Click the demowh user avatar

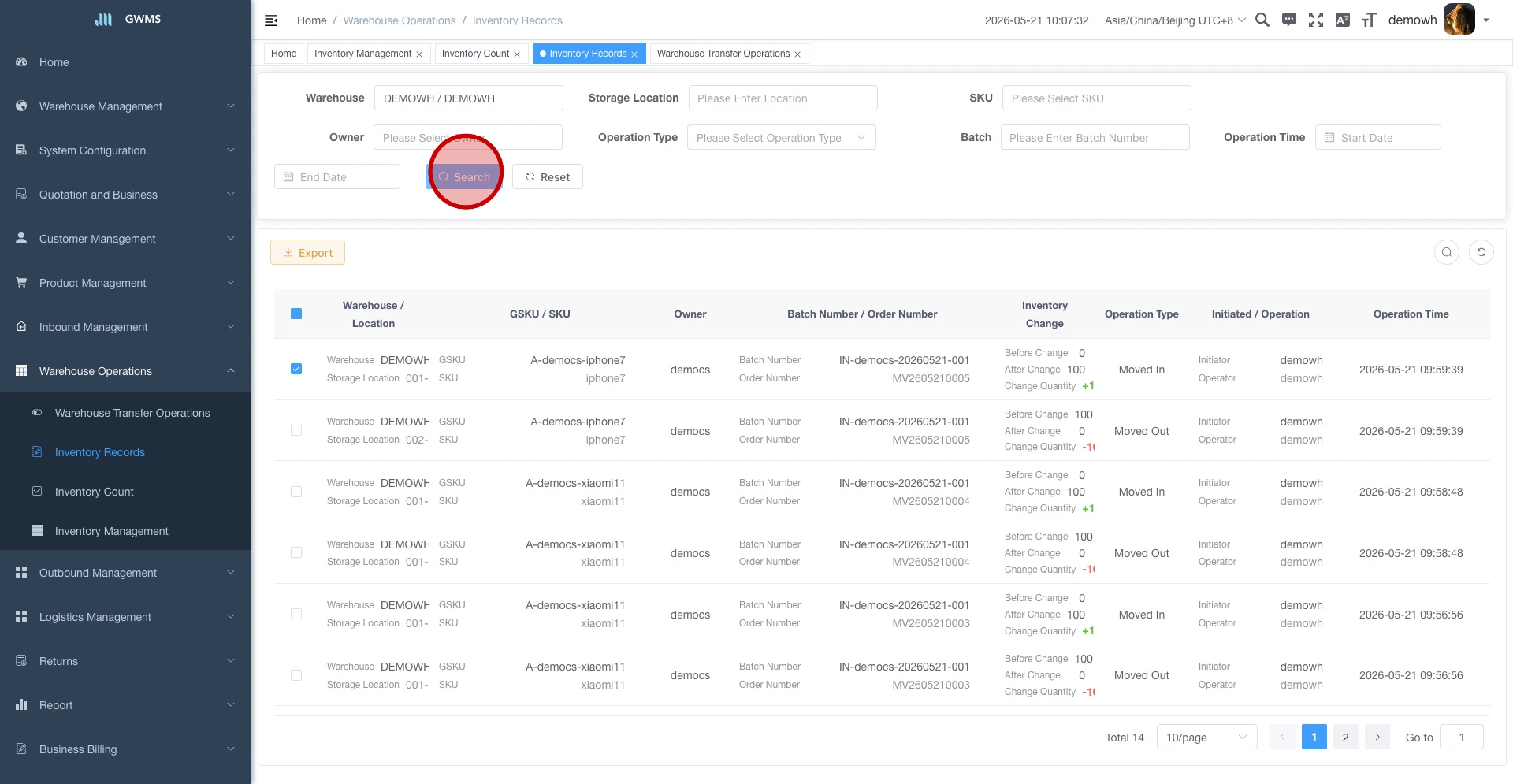coord(1459,20)
